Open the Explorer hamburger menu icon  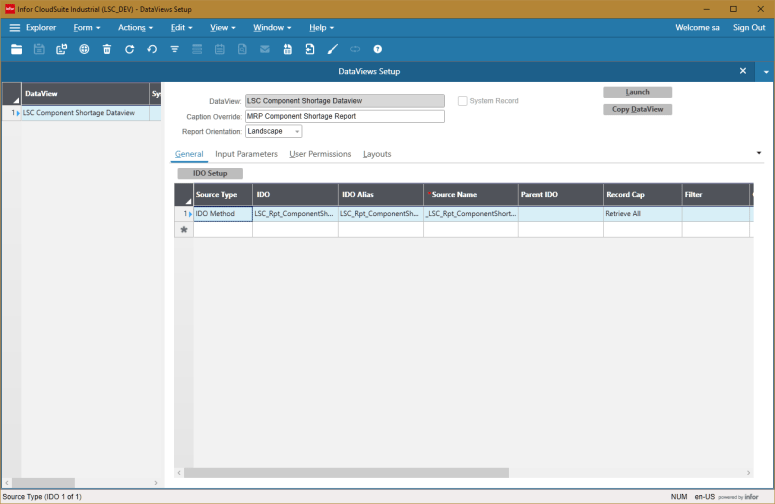pos(15,28)
